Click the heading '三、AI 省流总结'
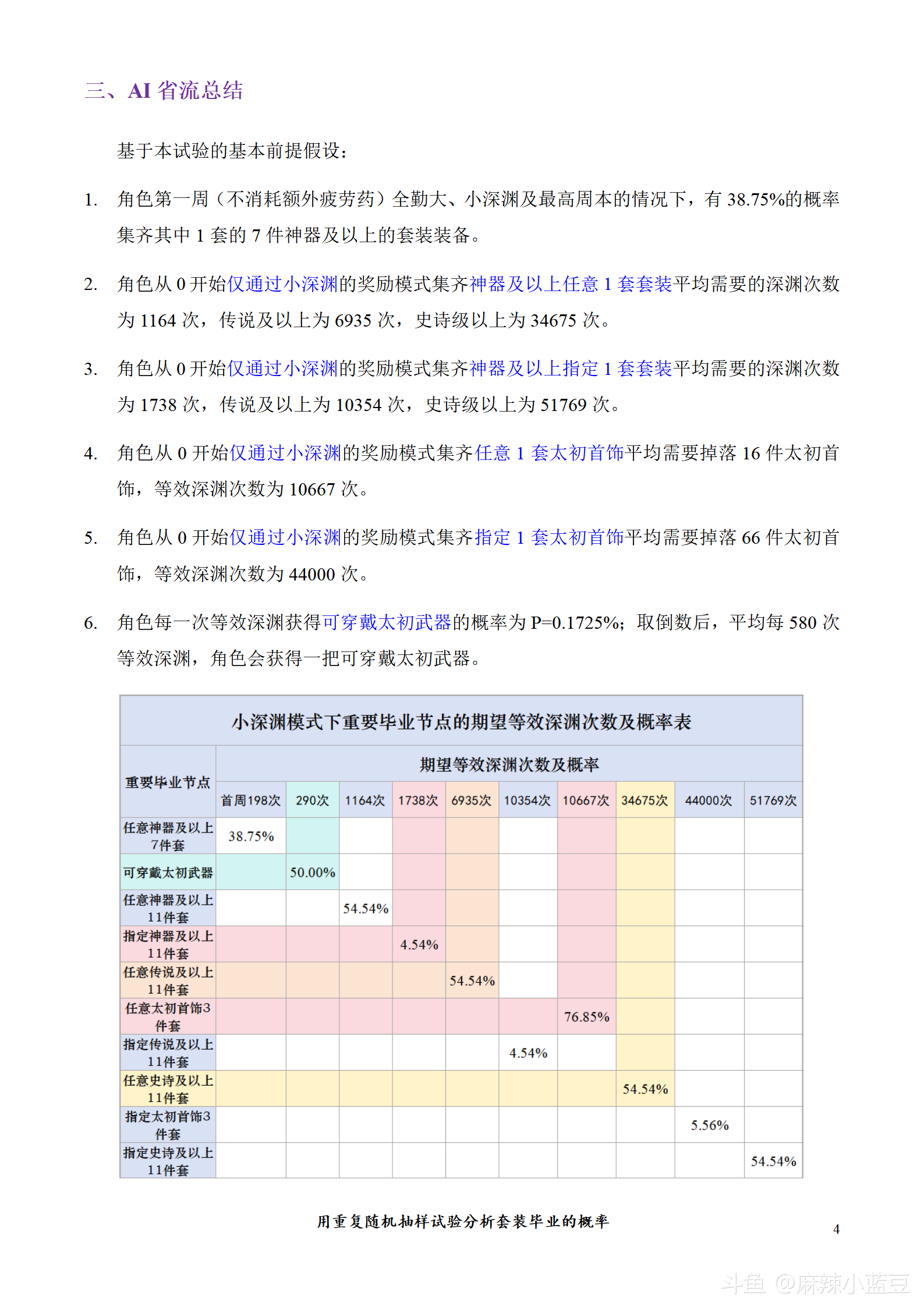Image resolution: width=924 pixels, height=1307 pixels. tap(164, 91)
